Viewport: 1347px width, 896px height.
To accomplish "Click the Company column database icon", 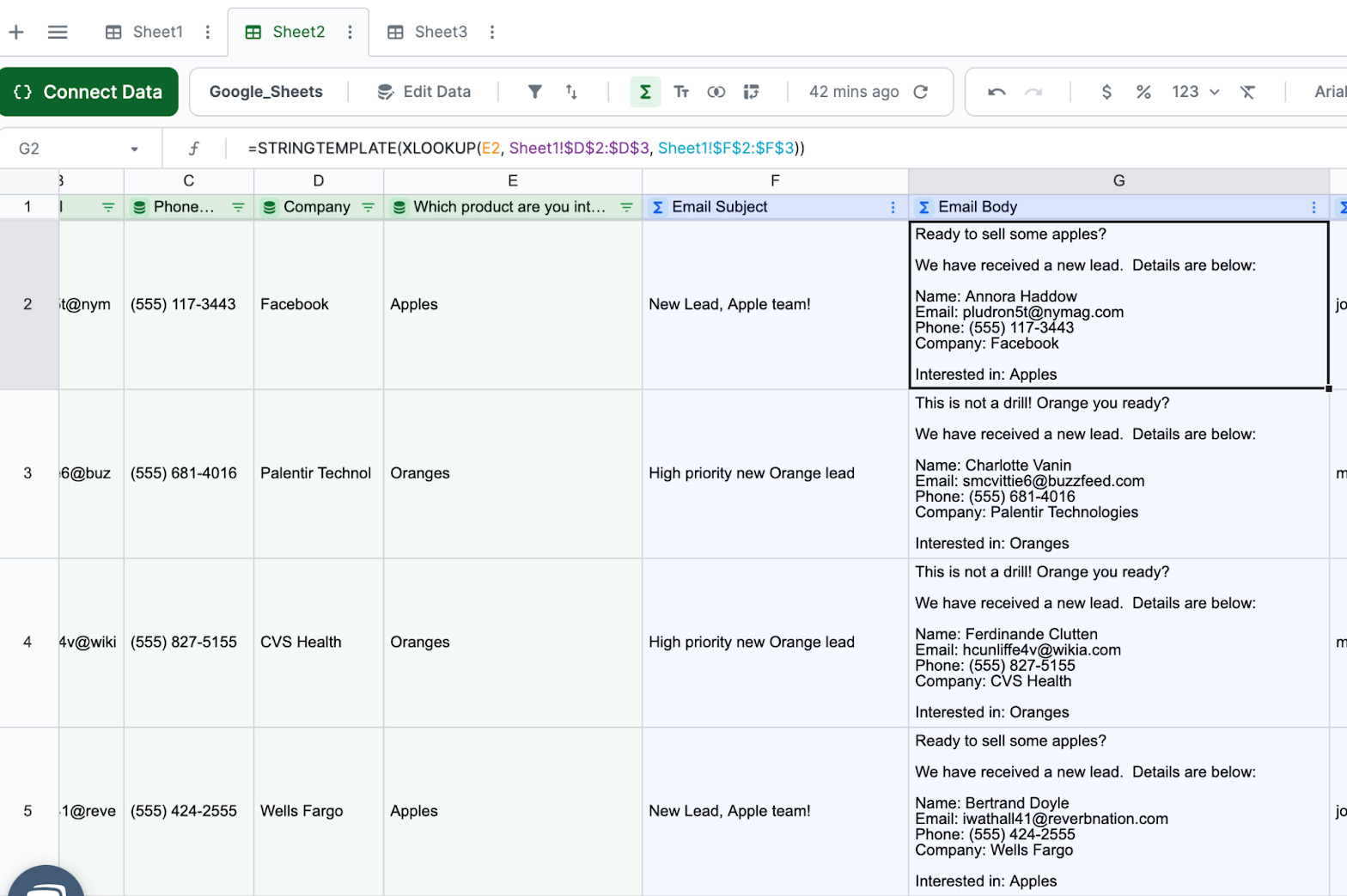I will [269, 207].
